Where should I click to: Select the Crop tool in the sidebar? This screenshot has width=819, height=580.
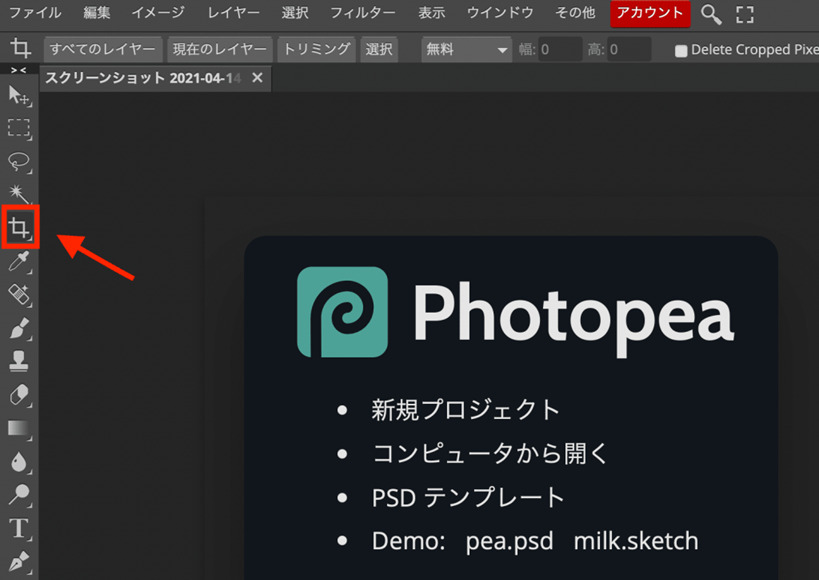coord(19,227)
